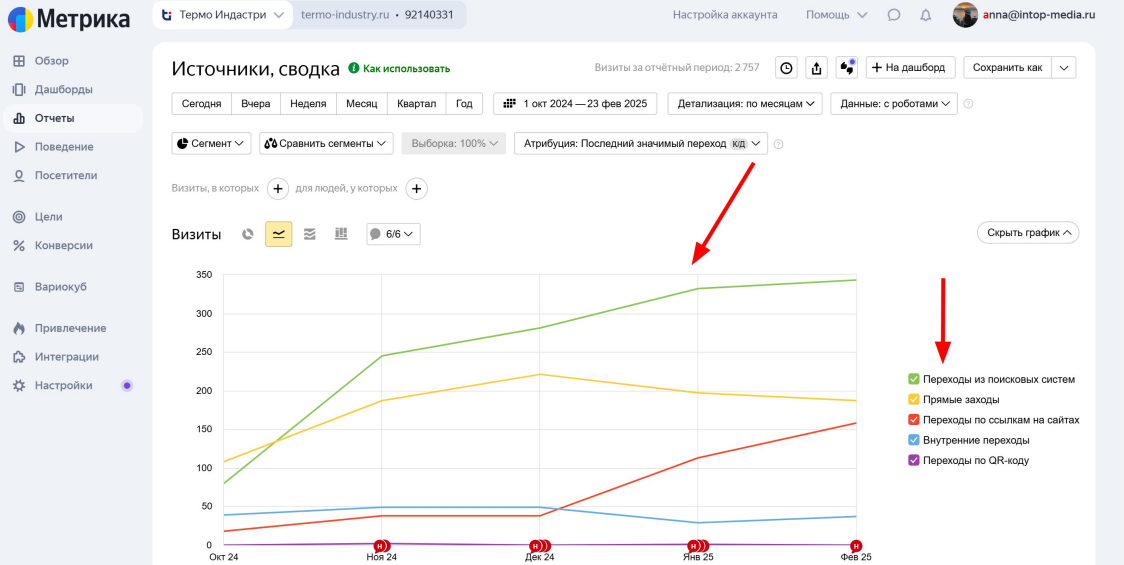Viewport: 1124px width, 565px height.
Task: Go to 'Конверсии' sidebar item
Action: (x=63, y=245)
